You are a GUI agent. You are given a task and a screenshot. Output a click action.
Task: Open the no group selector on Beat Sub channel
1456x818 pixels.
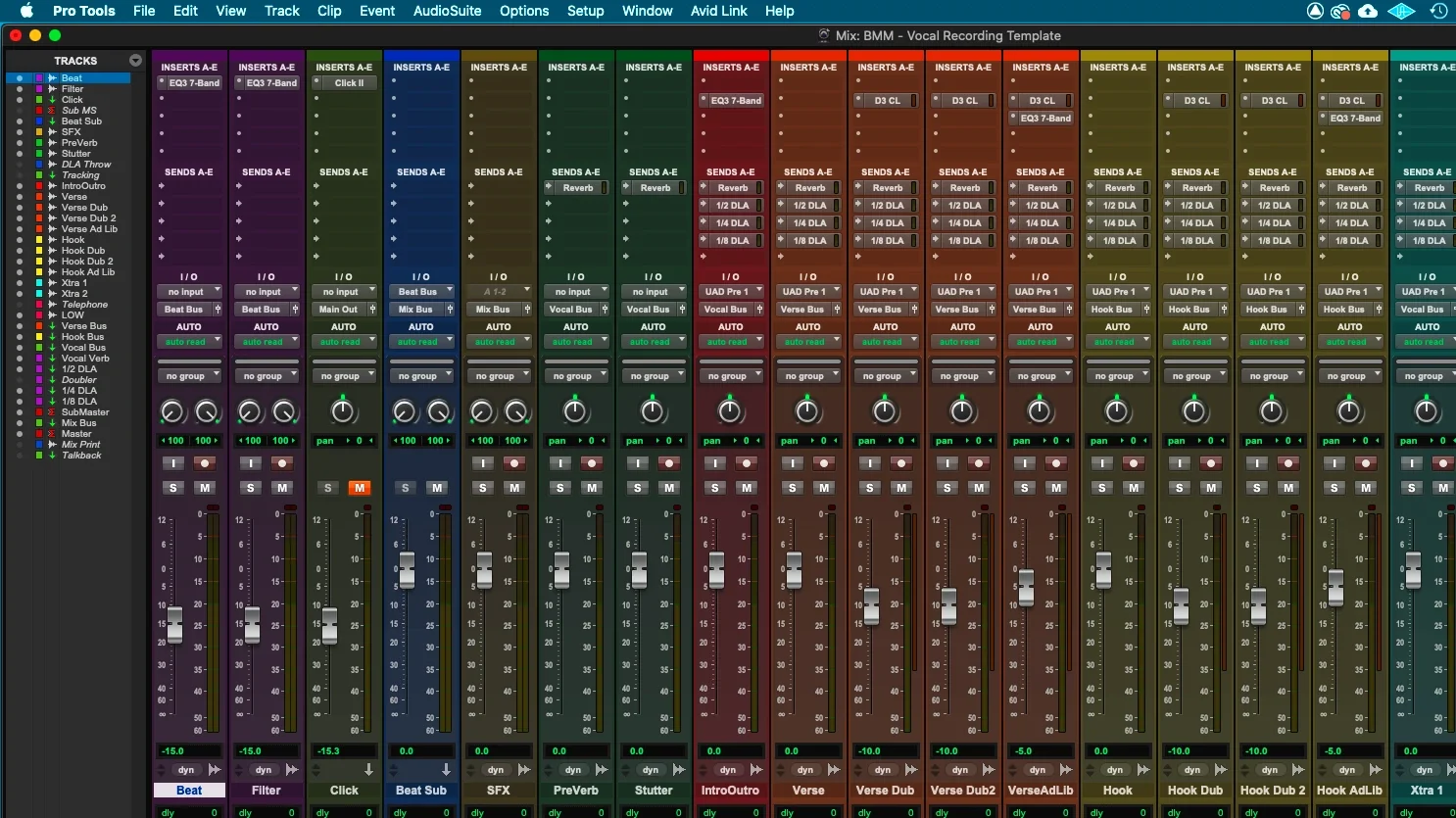coord(421,376)
